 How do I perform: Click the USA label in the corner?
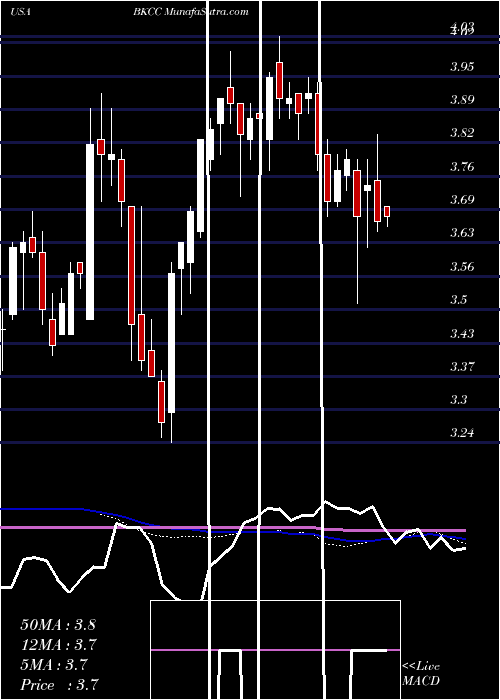coord(20,12)
